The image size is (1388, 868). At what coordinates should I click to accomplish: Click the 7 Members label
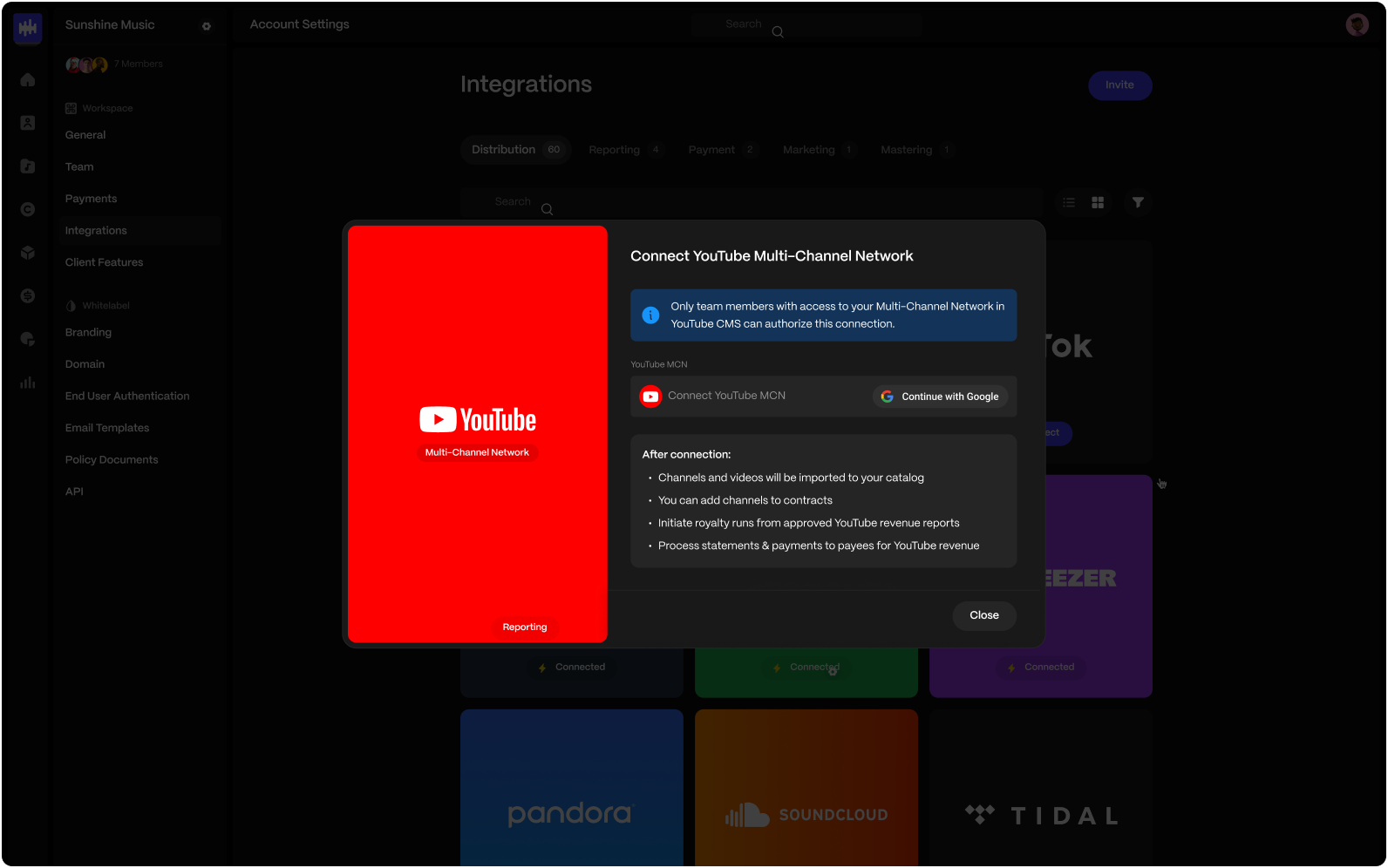138,64
